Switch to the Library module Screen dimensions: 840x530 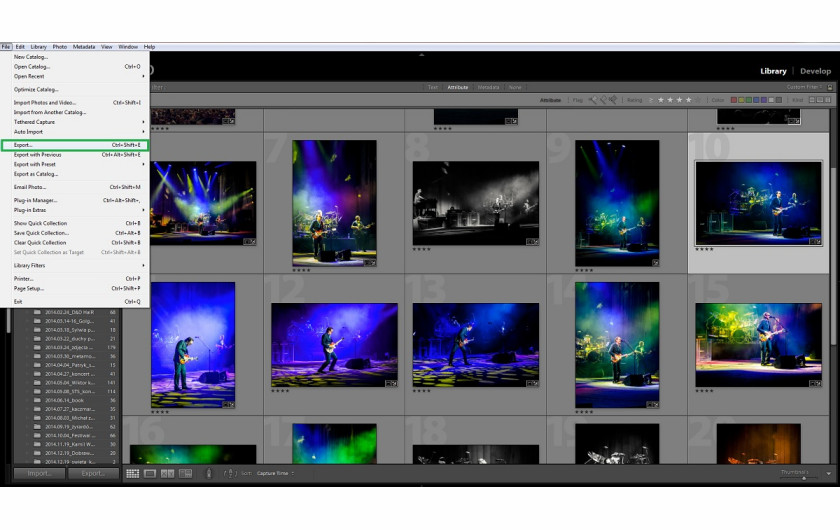click(x=773, y=71)
